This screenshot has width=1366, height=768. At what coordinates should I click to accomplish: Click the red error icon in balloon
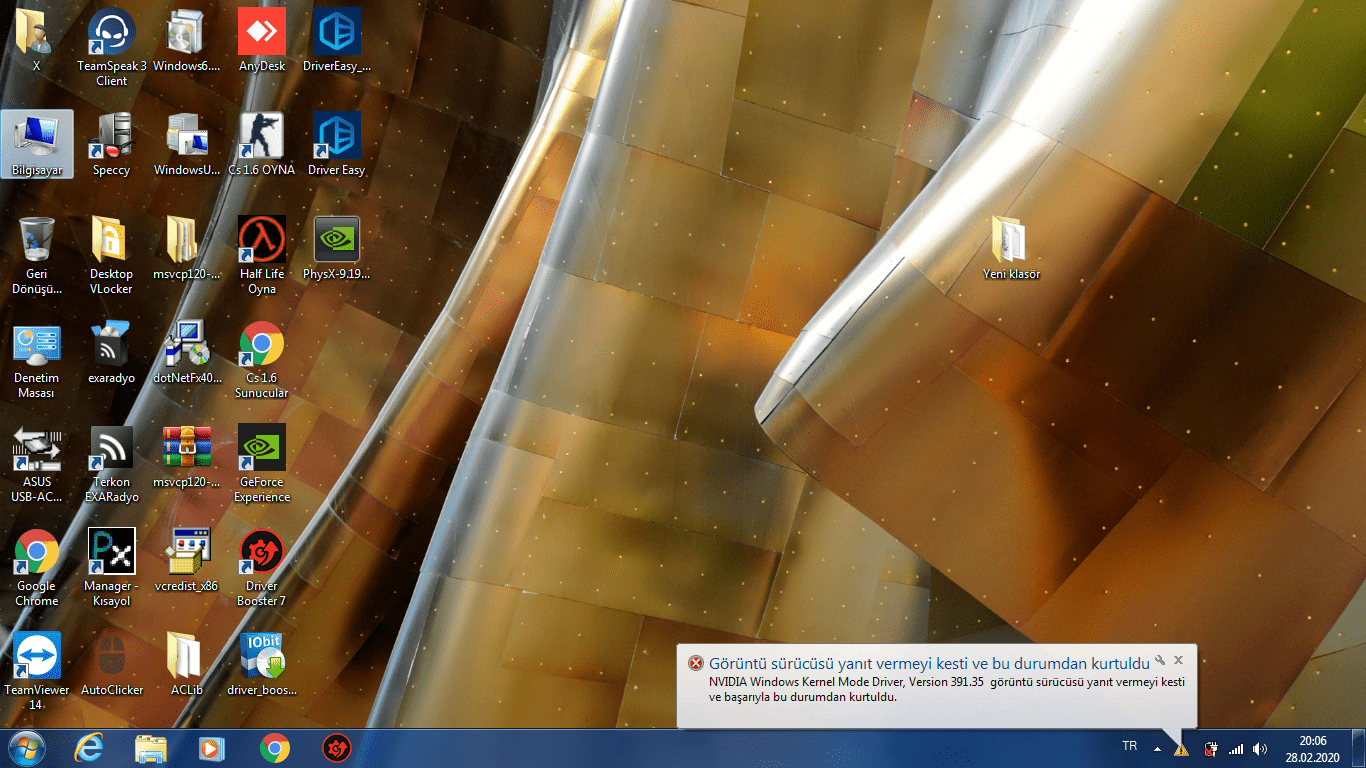pos(695,663)
